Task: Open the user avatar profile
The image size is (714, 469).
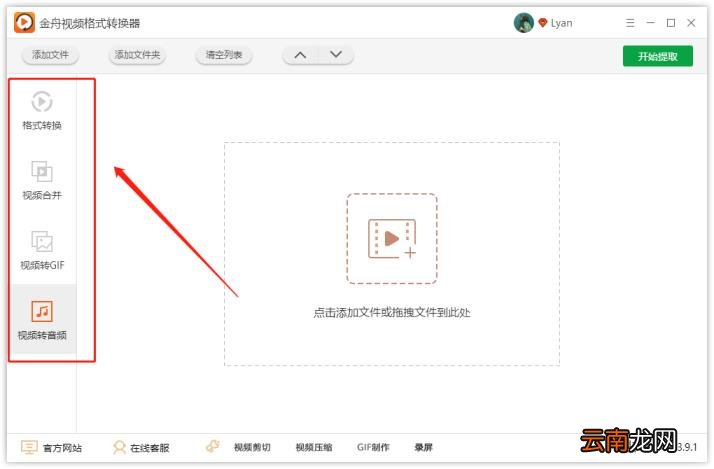Action: pos(524,23)
